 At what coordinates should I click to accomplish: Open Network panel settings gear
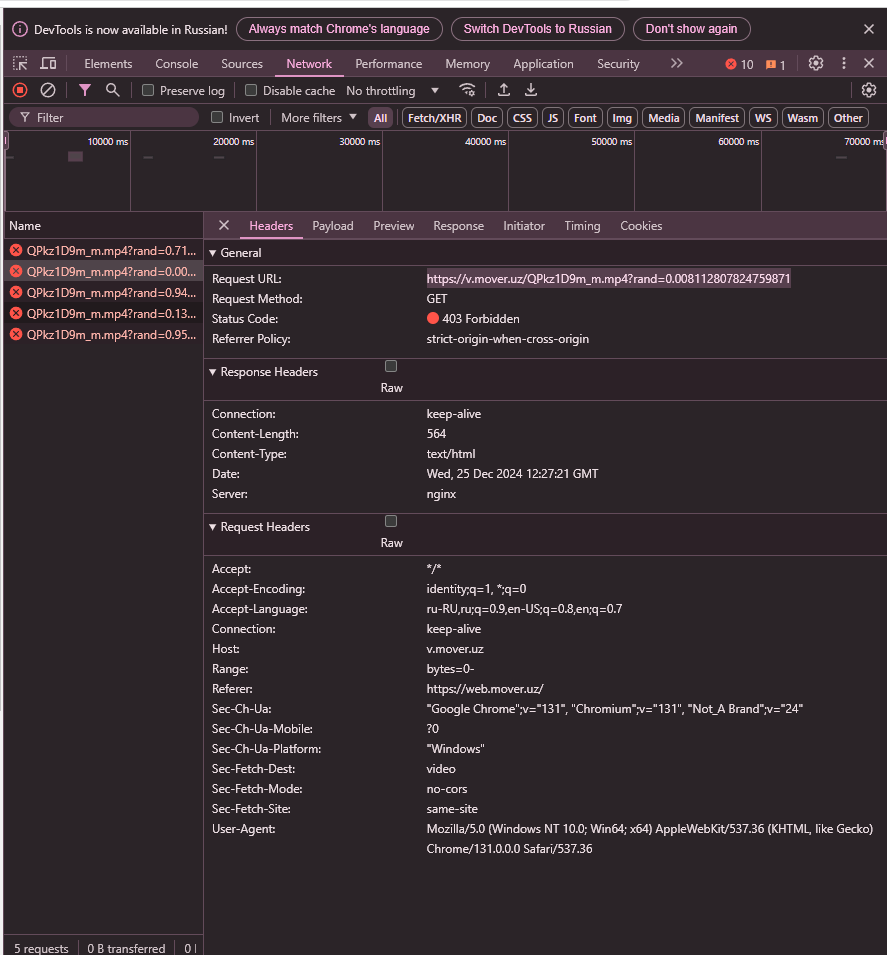point(869,90)
